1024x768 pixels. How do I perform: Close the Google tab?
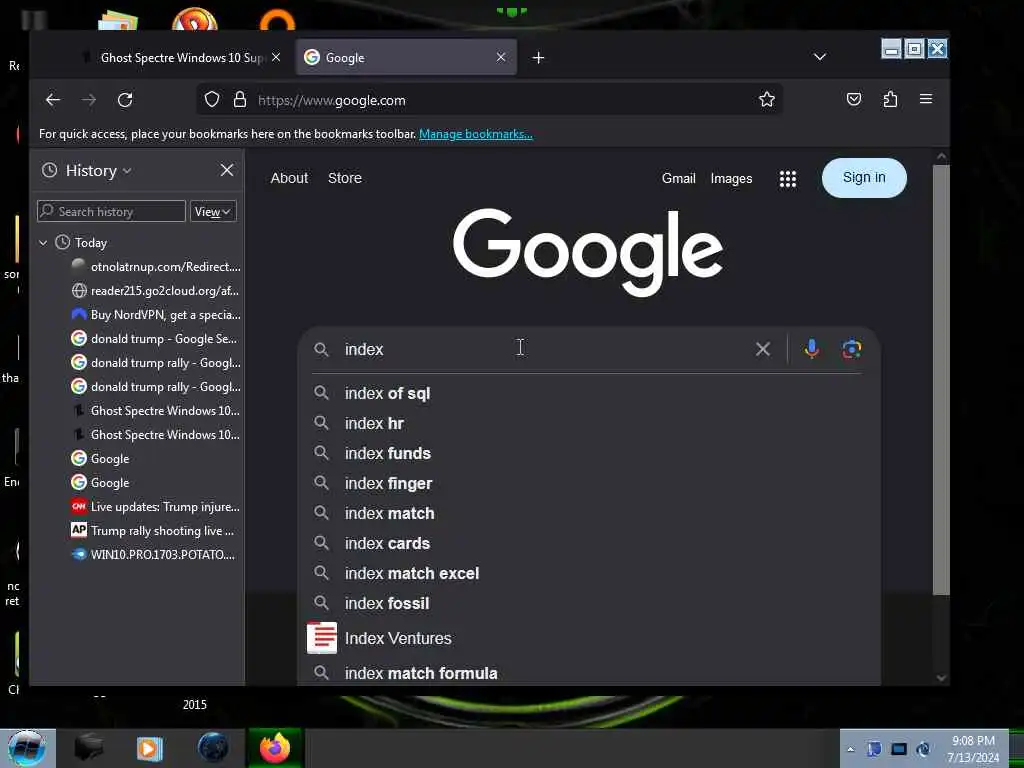pyautogui.click(x=501, y=57)
